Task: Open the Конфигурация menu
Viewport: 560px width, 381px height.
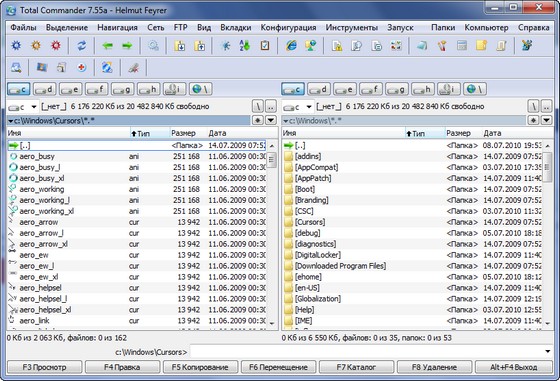Action: click(x=288, y=27)
